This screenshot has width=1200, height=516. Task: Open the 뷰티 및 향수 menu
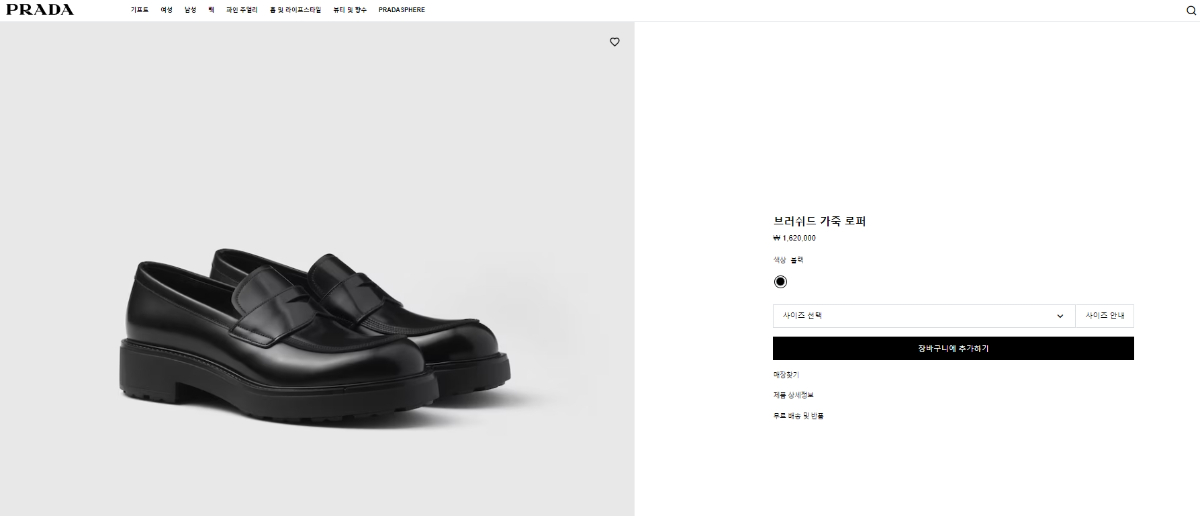coord(349,10)
